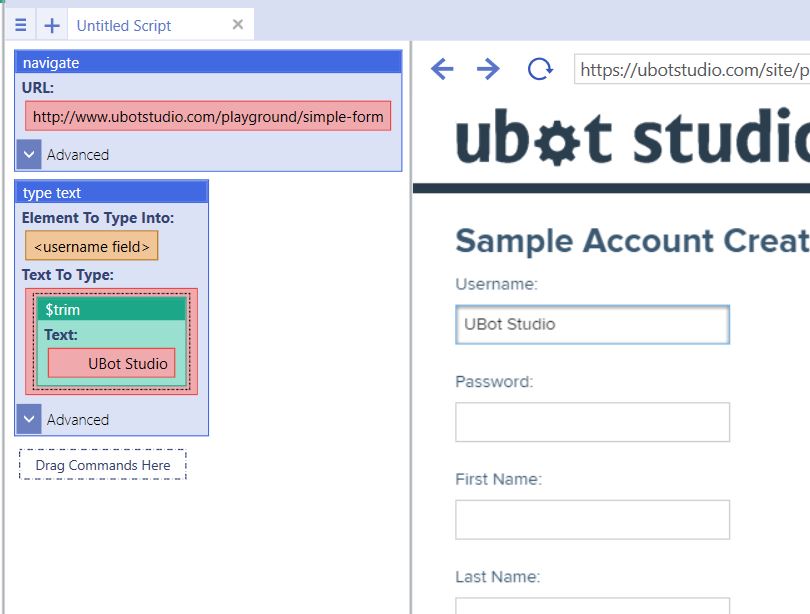Click the browser address bar
Image resolution: width=810 pixels, height=614 pixels.
pyautogui.click(x=692, y=69)
